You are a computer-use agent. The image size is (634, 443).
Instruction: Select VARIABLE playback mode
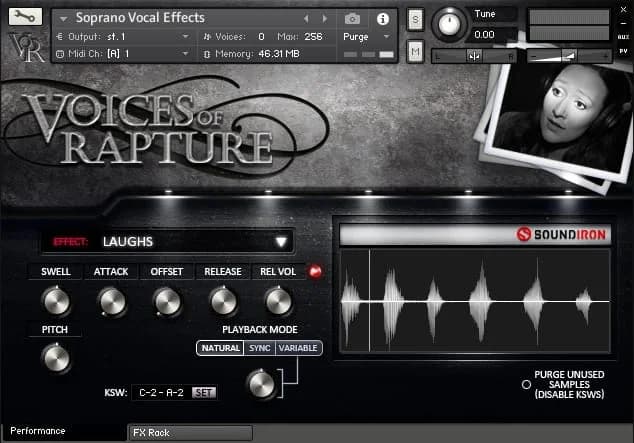tap(298, 348)
